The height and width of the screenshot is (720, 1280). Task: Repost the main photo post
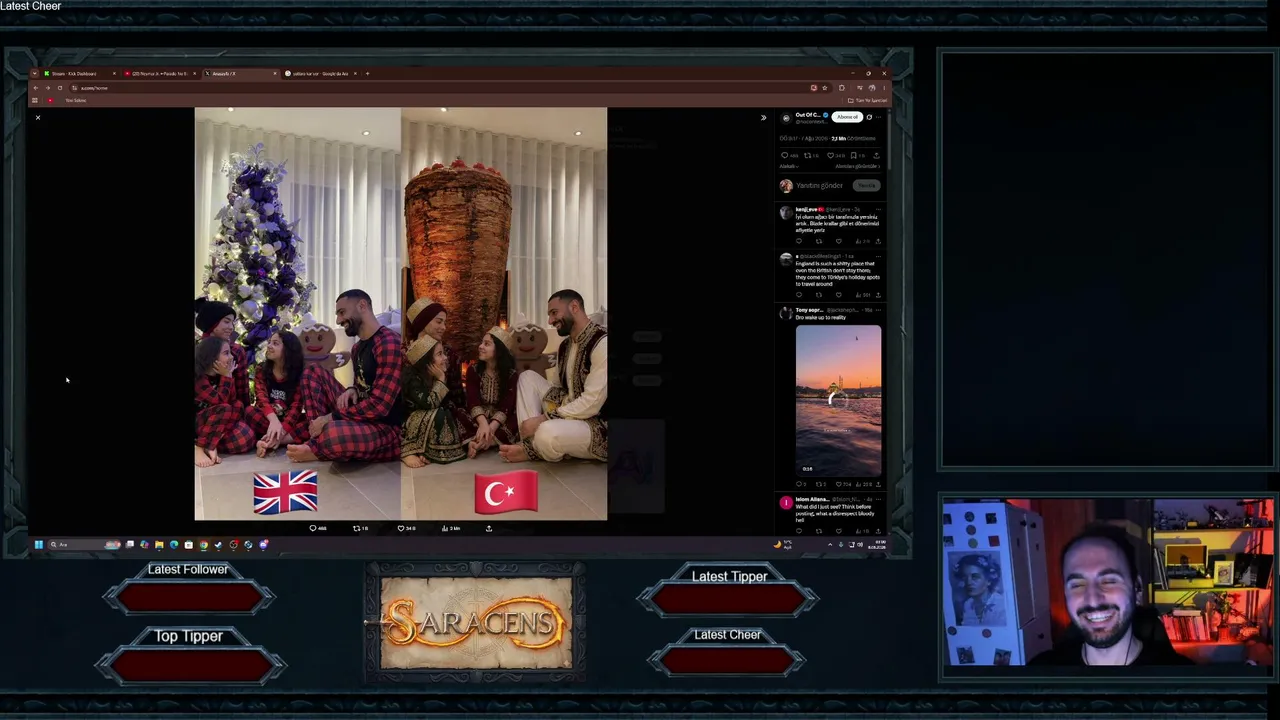point(360,528)
